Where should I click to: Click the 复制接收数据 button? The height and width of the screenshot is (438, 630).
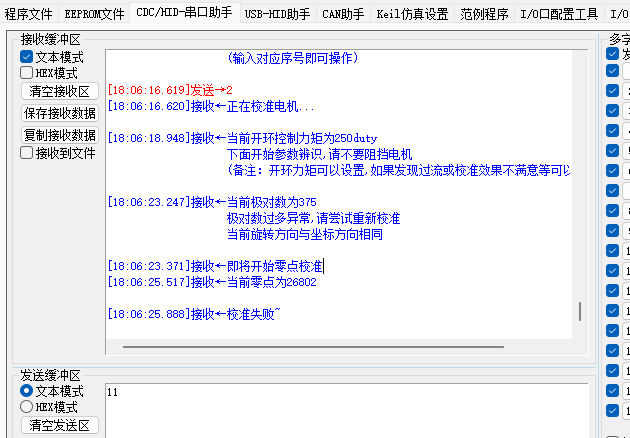point(60,135)
